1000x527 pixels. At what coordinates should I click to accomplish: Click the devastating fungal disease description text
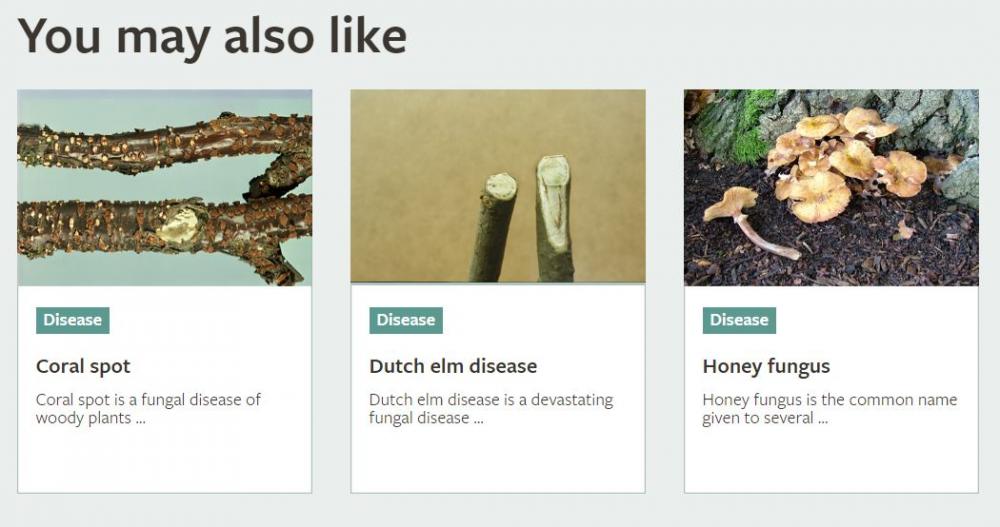pos(491,409)
